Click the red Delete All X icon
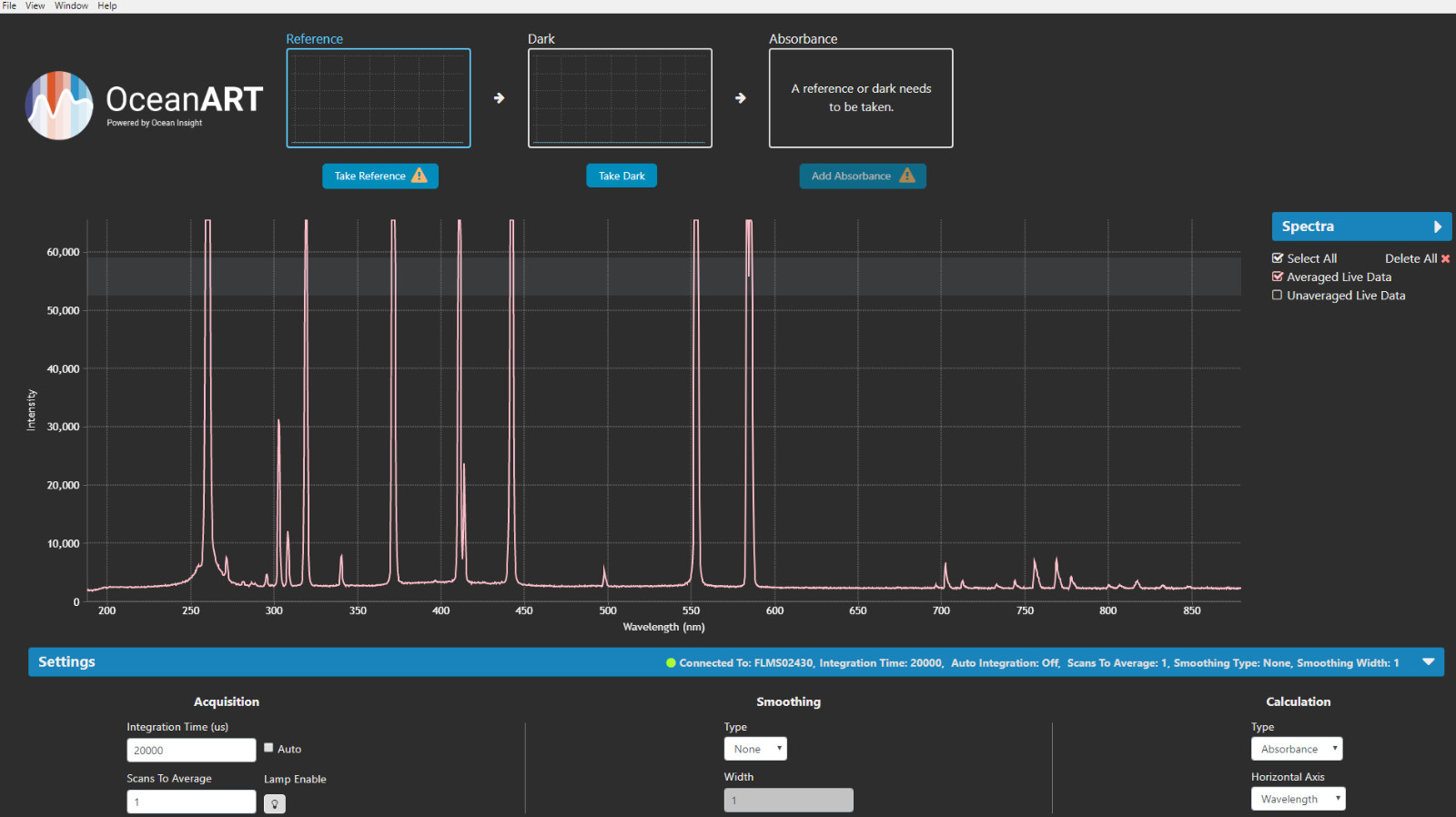The width and height of the screenshot is (1456, 817). click(1445, 259)
